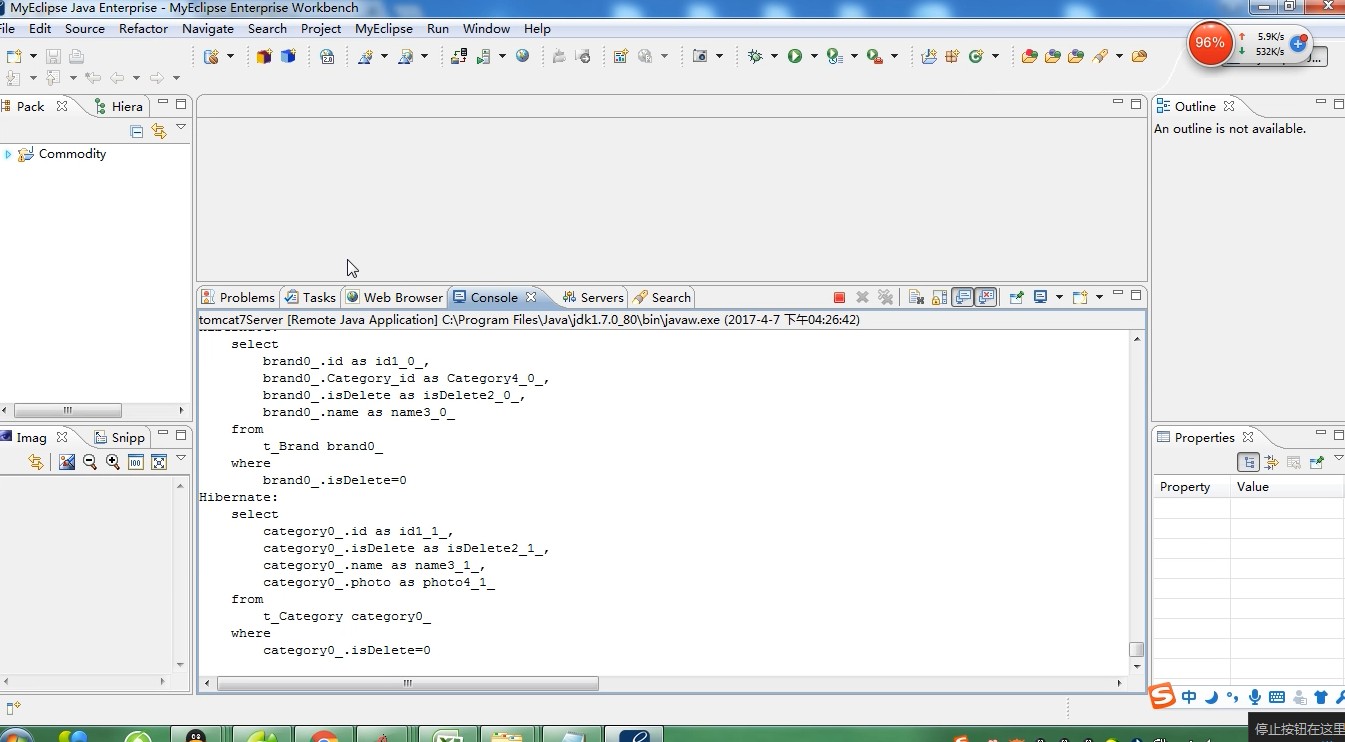Viewport: 1345px width, 742px height.
Task: Click the Value column header
Action: 1288,487
